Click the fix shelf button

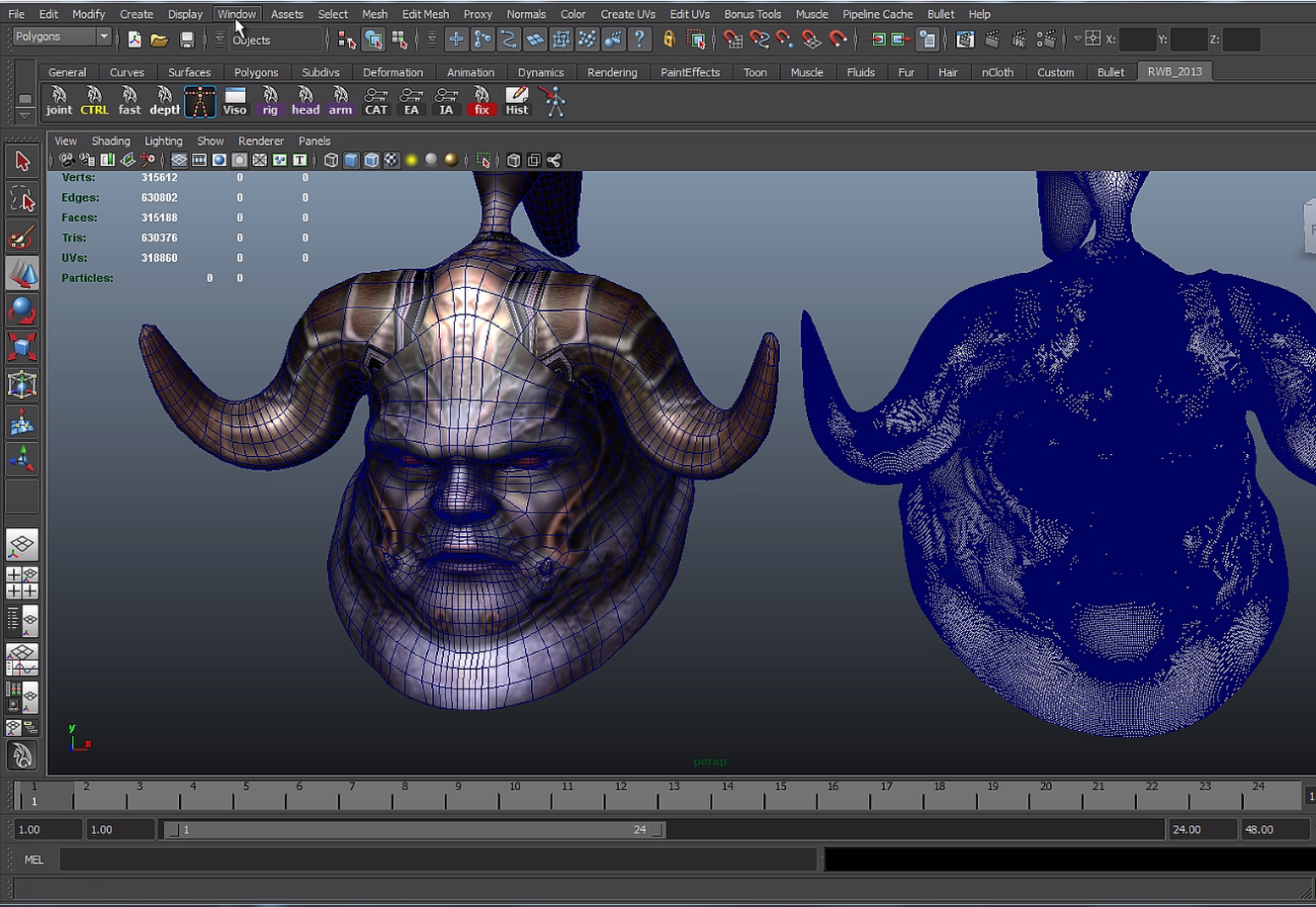(x=481, y=99)
